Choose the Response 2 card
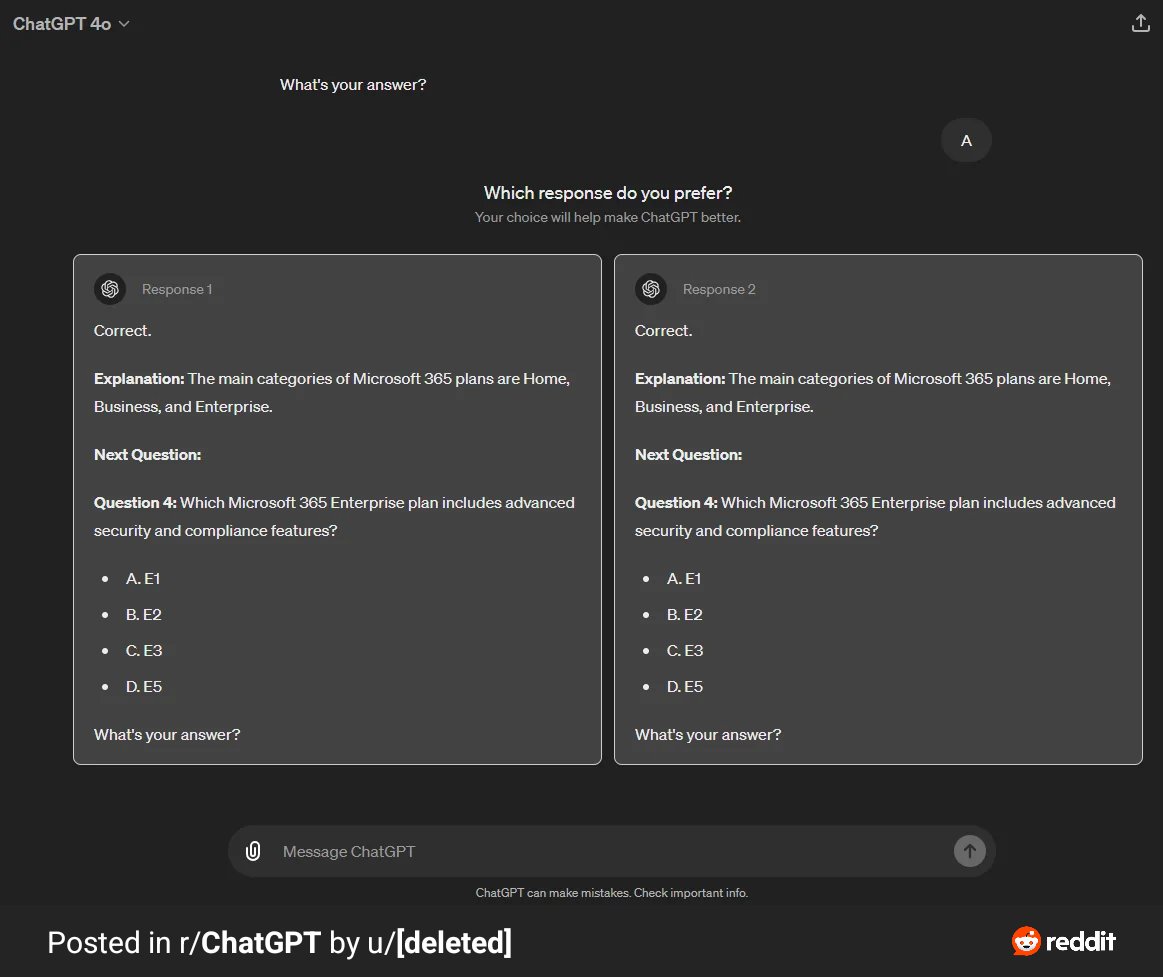 coord(878,510)
